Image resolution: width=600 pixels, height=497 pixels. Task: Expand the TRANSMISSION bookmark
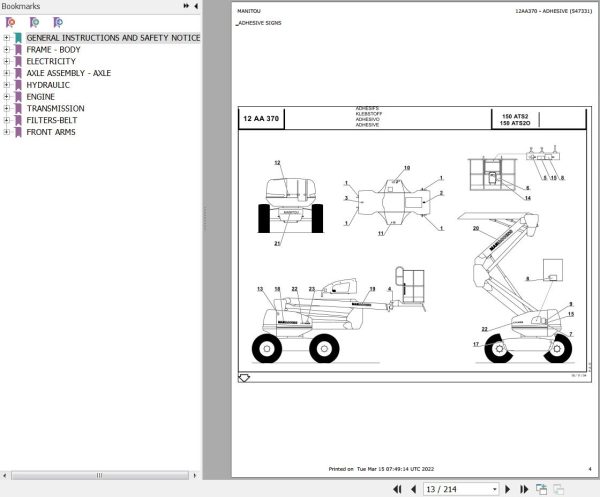click(x=6, y=109)
